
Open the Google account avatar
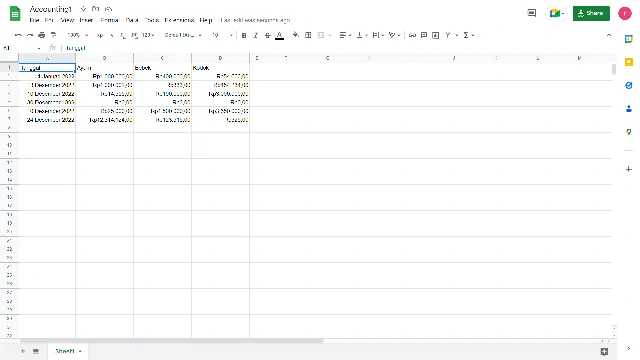pos(624,13)
